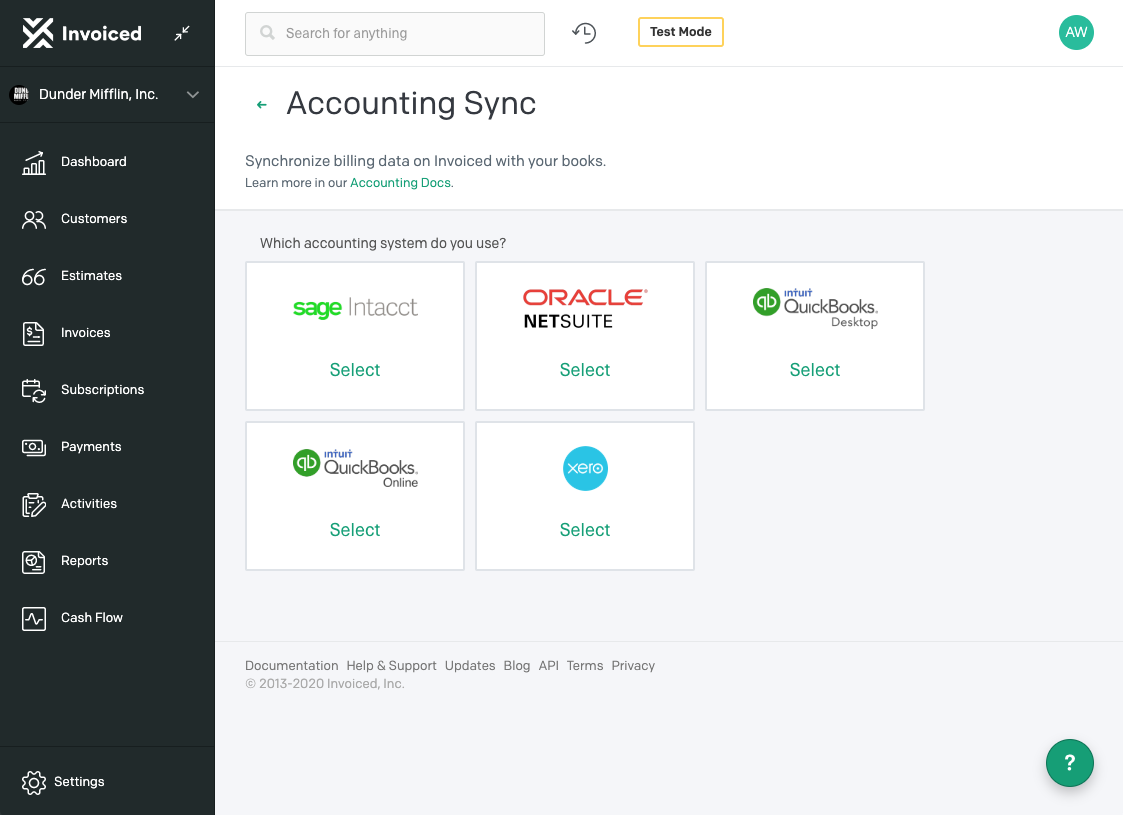The width and height of the screenshot is (1123, 815).
Task: Click the Dunder Mifflin company avatar
Action: tap(20, 94)
